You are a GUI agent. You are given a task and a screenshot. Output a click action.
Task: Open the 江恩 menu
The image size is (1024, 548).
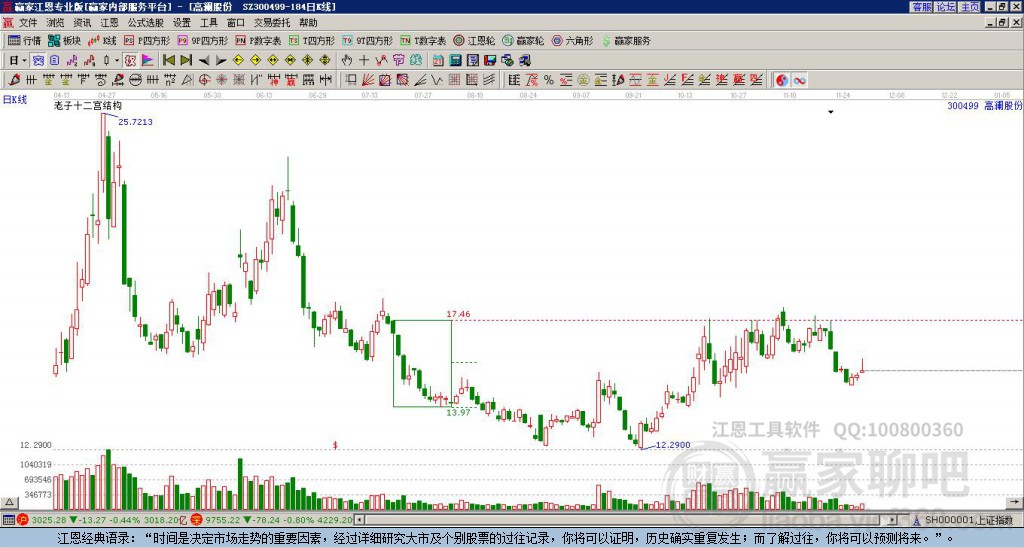(x=109, y=23)
